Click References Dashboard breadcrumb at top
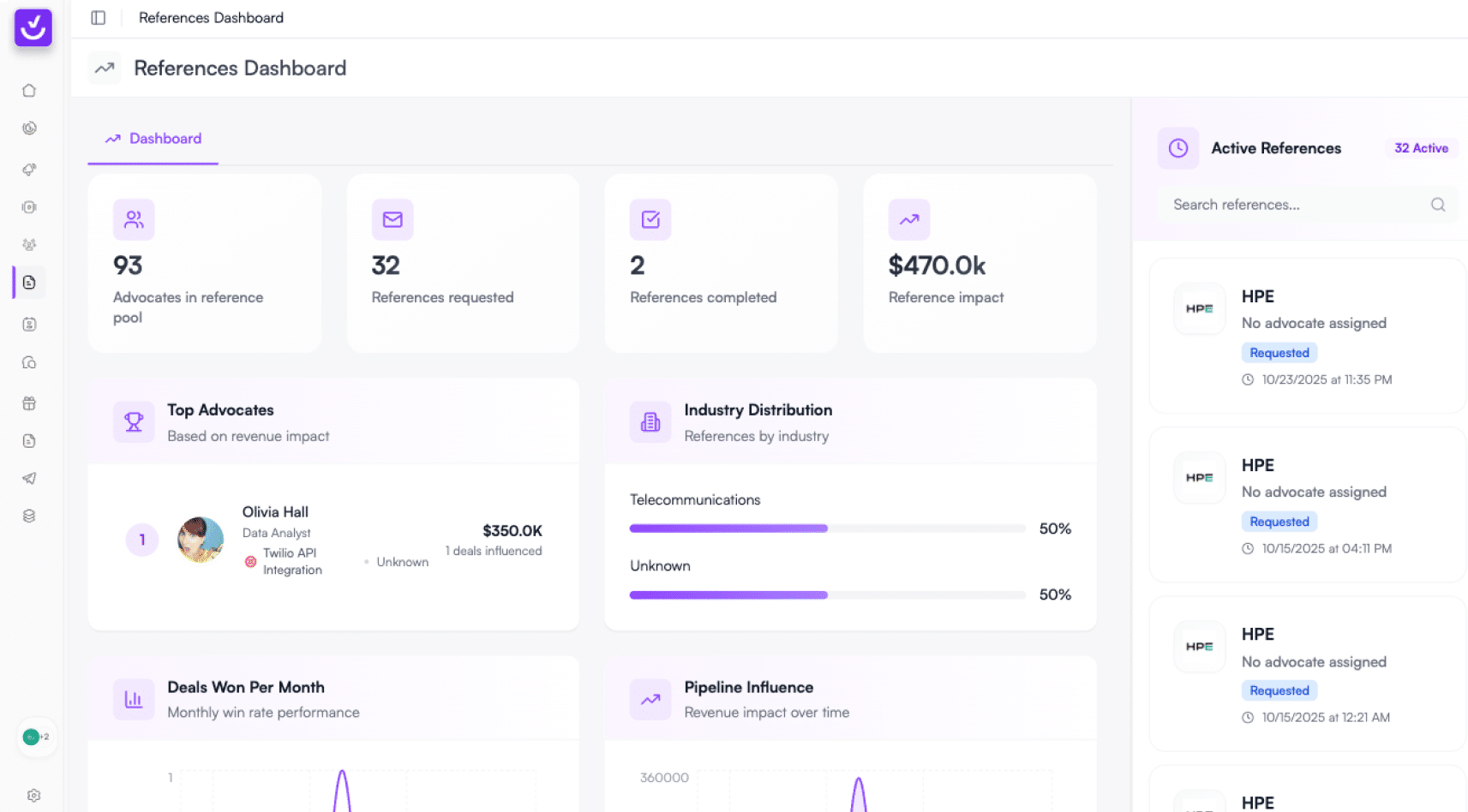Viewport: 1468px width, 812px height. pos(211,18)
